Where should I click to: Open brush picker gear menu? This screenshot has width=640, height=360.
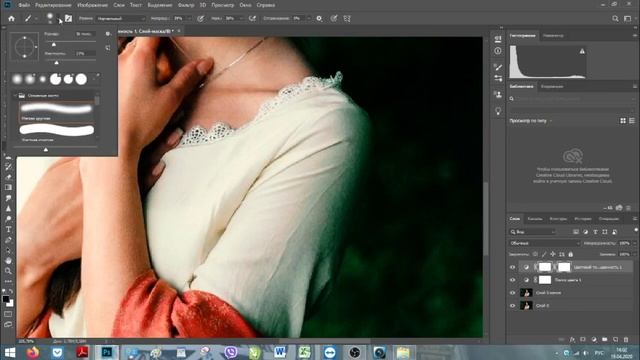[x=108, y=34]
